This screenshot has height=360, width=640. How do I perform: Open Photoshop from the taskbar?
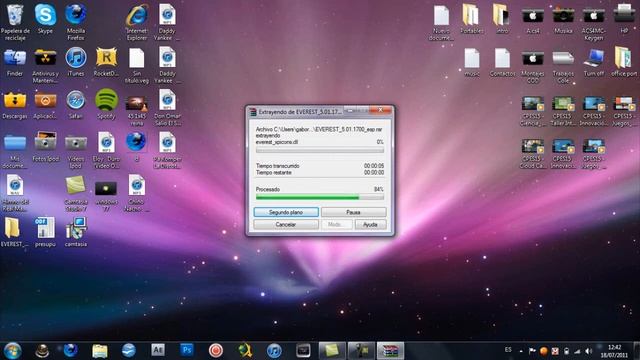[x=187, y=350]
